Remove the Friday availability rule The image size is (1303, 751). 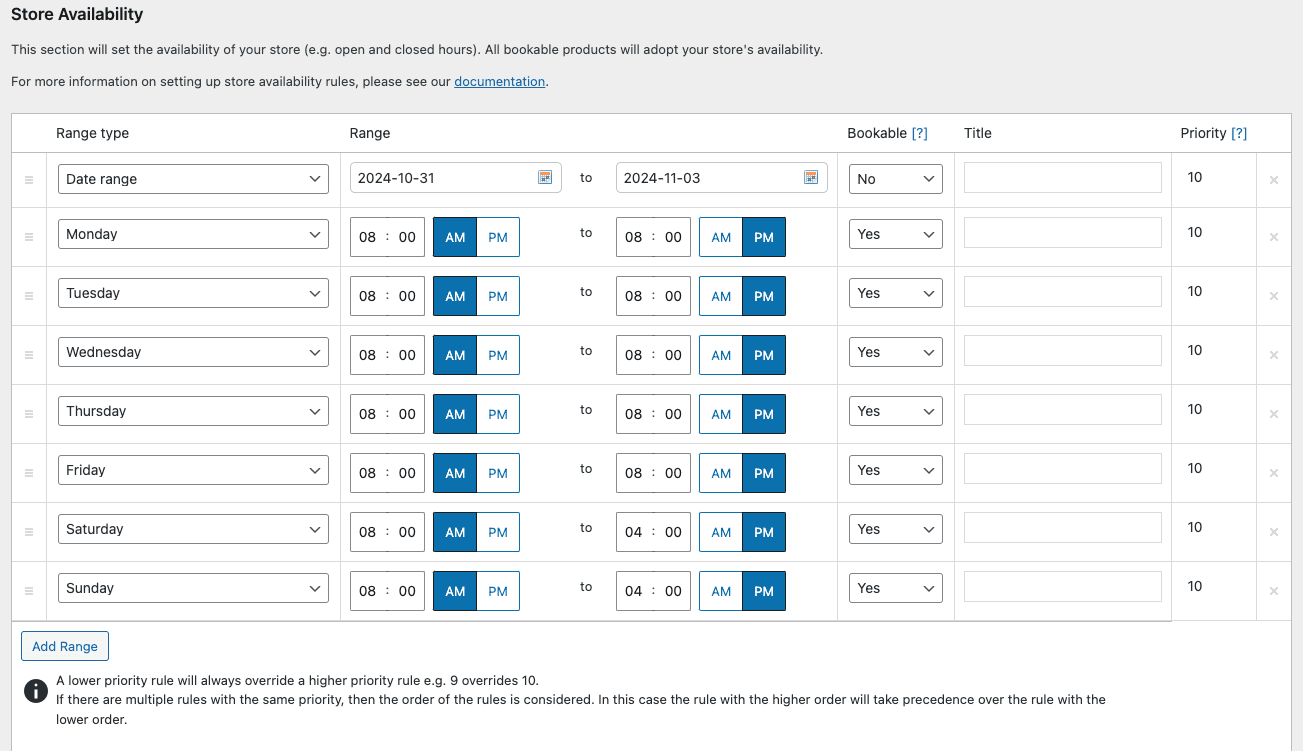(1274, 472)
